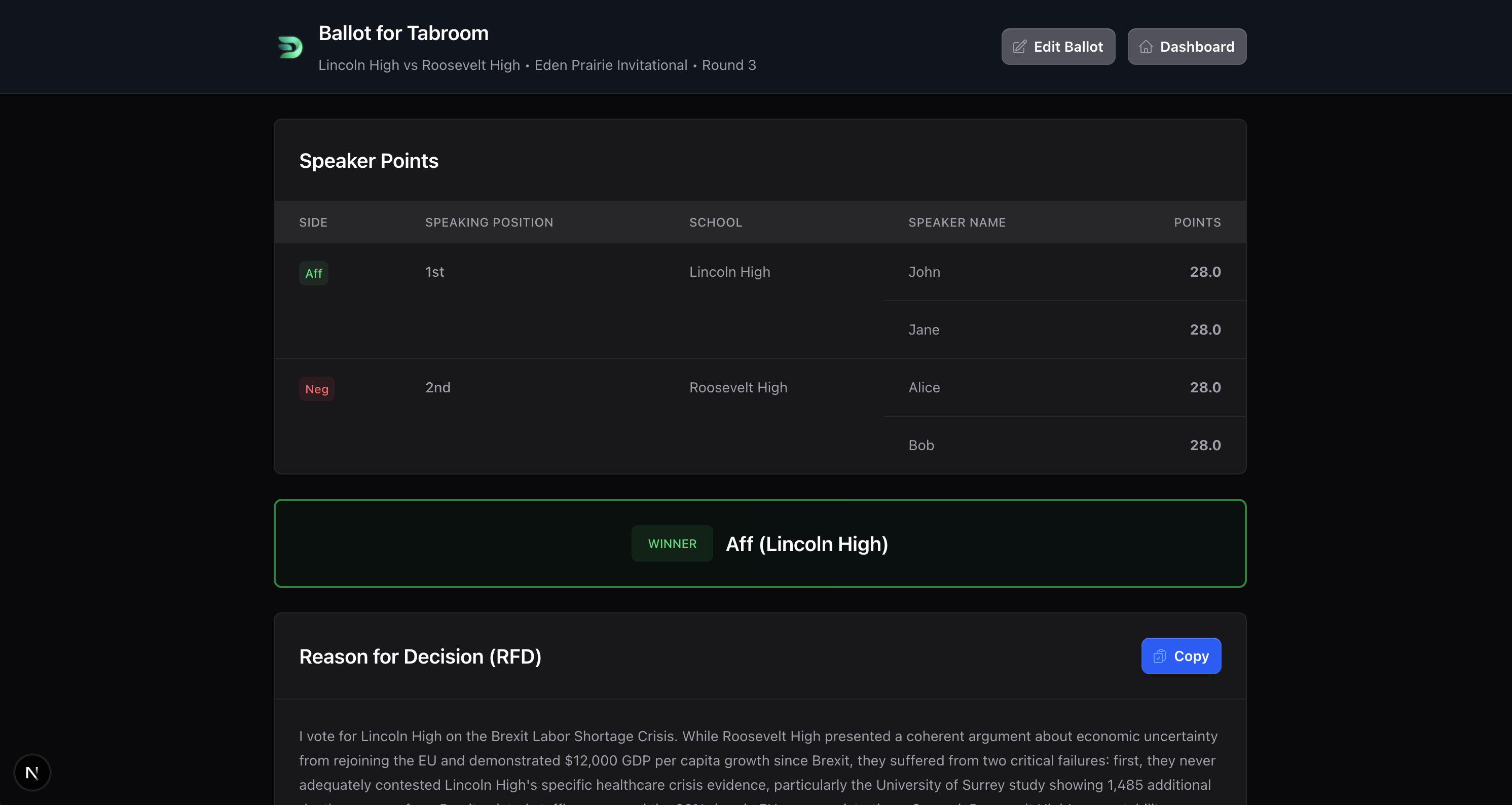Click John's points value of 28.0
Screen dimensions: 1512x805
[1205, 272]
